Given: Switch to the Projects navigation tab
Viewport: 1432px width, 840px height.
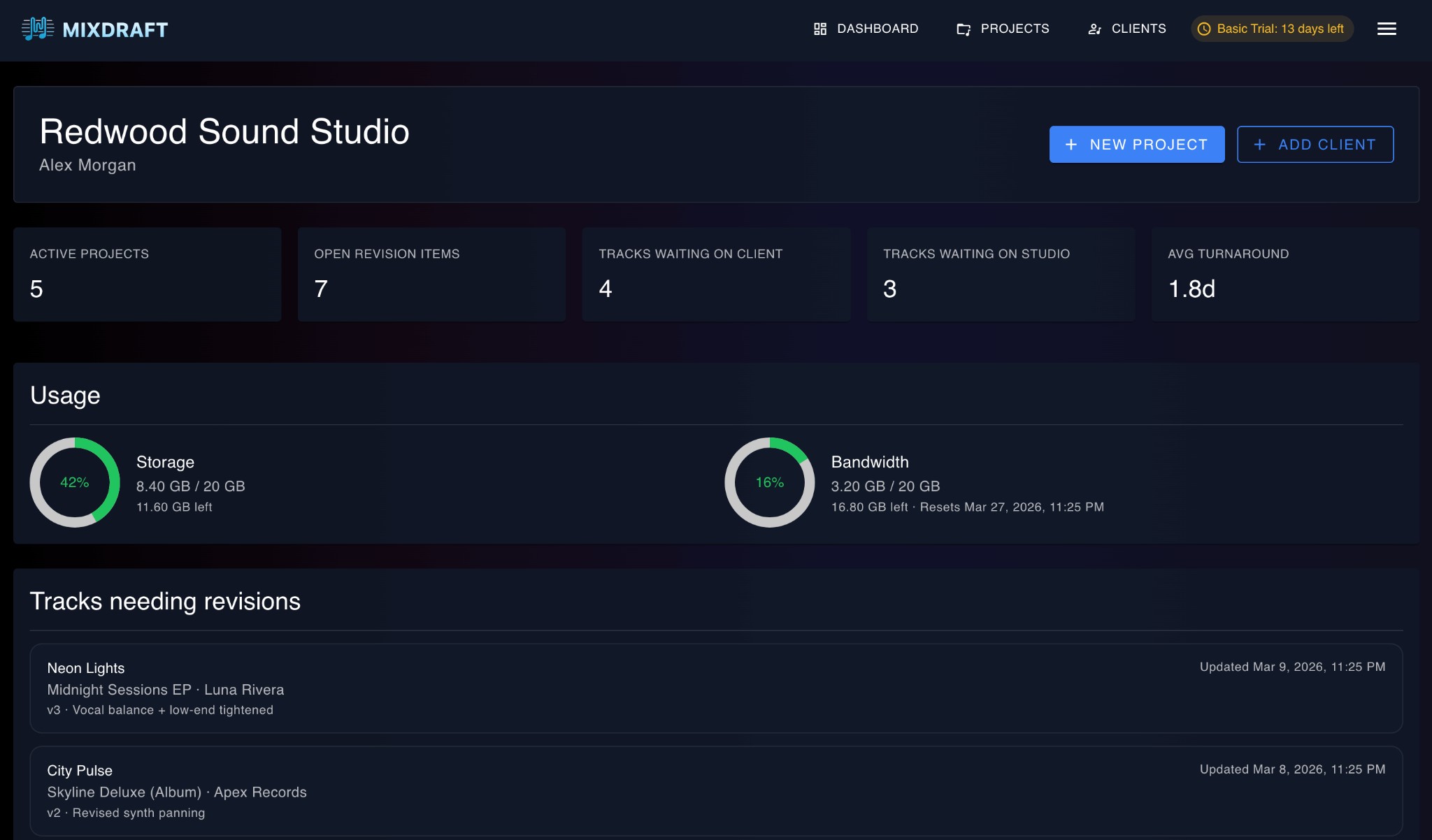Looking at the screenshot, I should click(x=1015, y=29).
